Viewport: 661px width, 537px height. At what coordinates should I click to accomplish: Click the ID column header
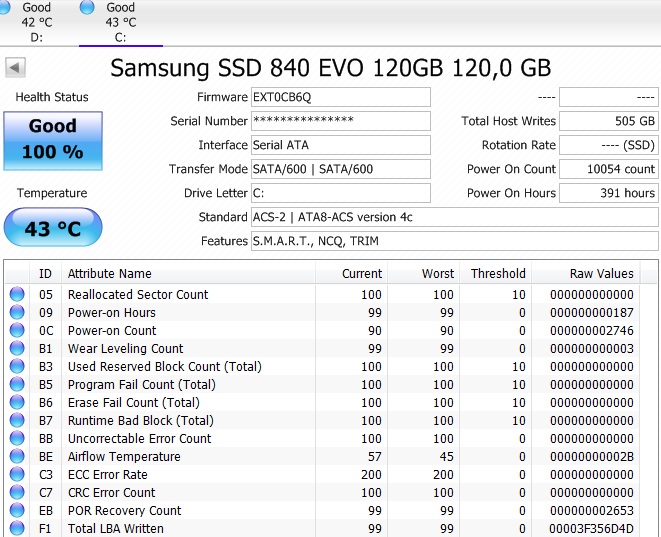coord(45,274)
